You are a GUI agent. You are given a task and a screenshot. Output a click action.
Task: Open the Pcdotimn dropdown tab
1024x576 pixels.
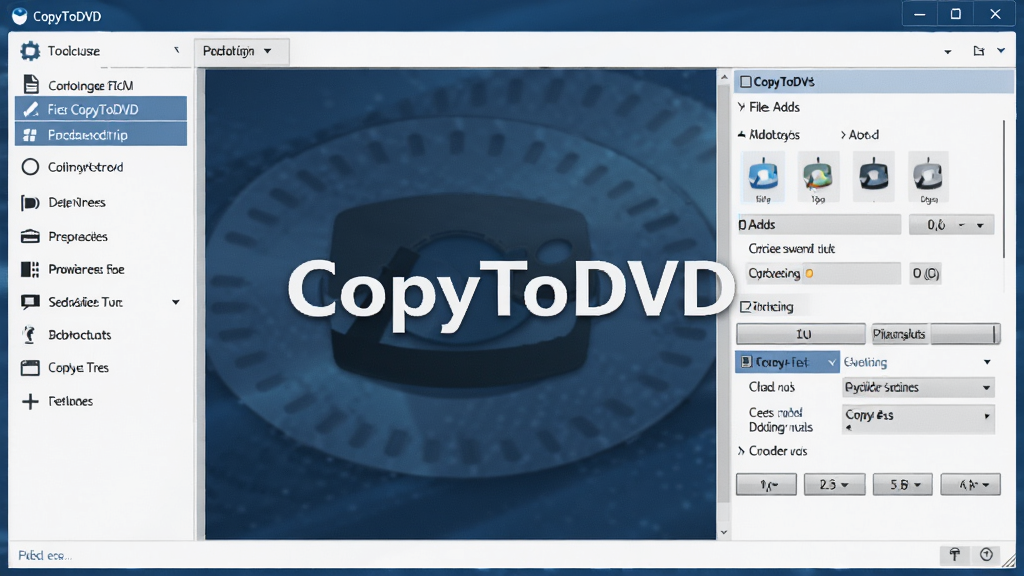[241, 51]
